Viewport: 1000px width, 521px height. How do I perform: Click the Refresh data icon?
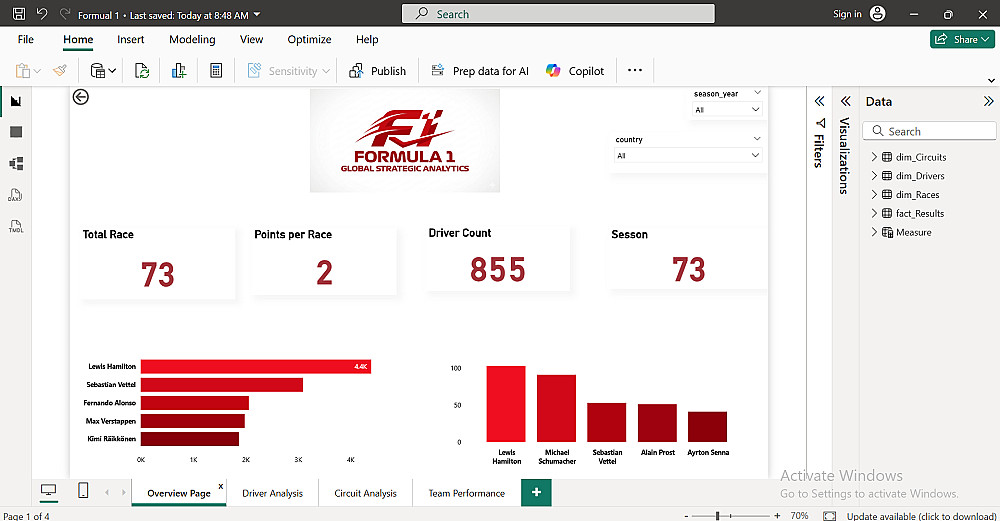click(142, 71)
